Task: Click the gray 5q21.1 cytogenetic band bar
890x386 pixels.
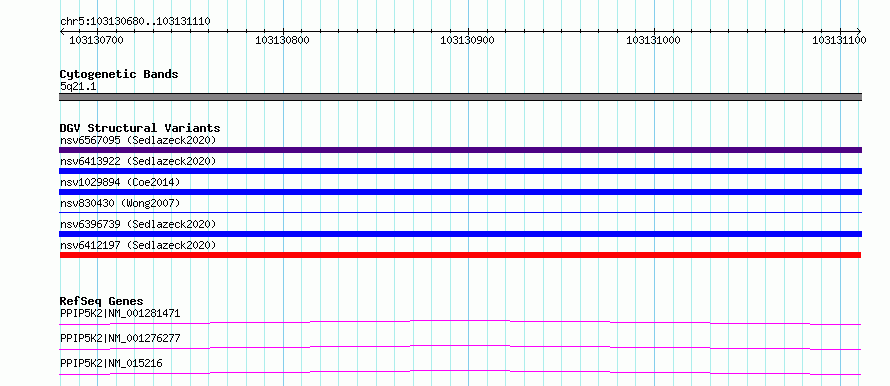Action: pos(460,97)
